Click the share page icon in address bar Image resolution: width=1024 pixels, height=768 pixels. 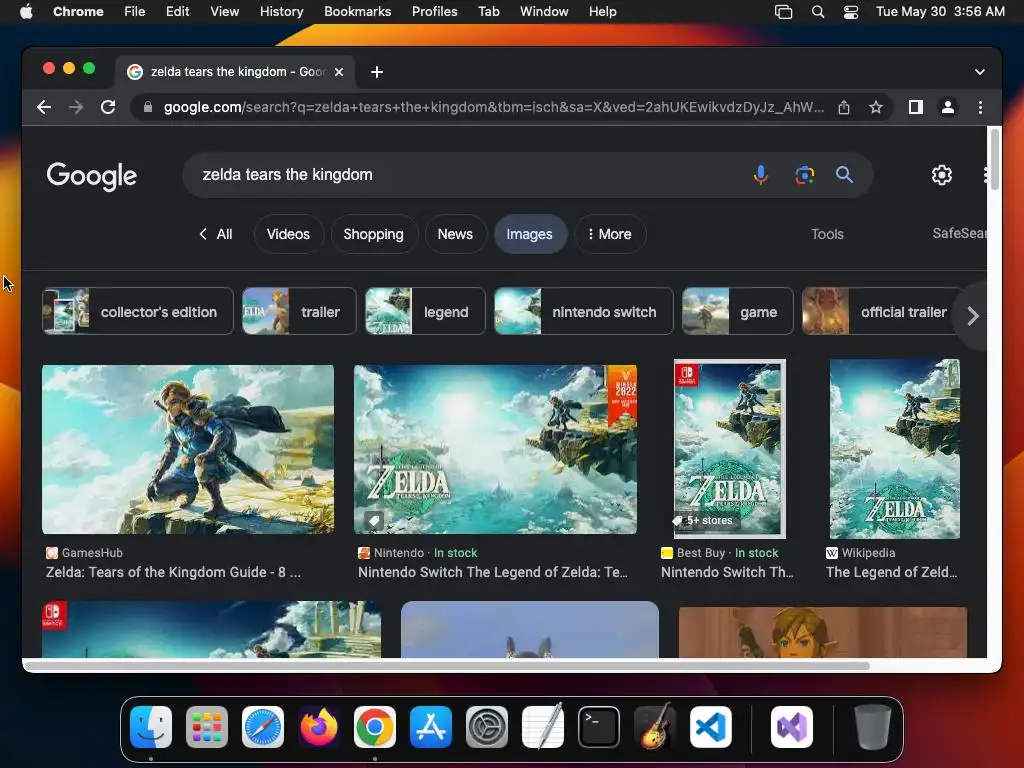click(x=844, y=107)
